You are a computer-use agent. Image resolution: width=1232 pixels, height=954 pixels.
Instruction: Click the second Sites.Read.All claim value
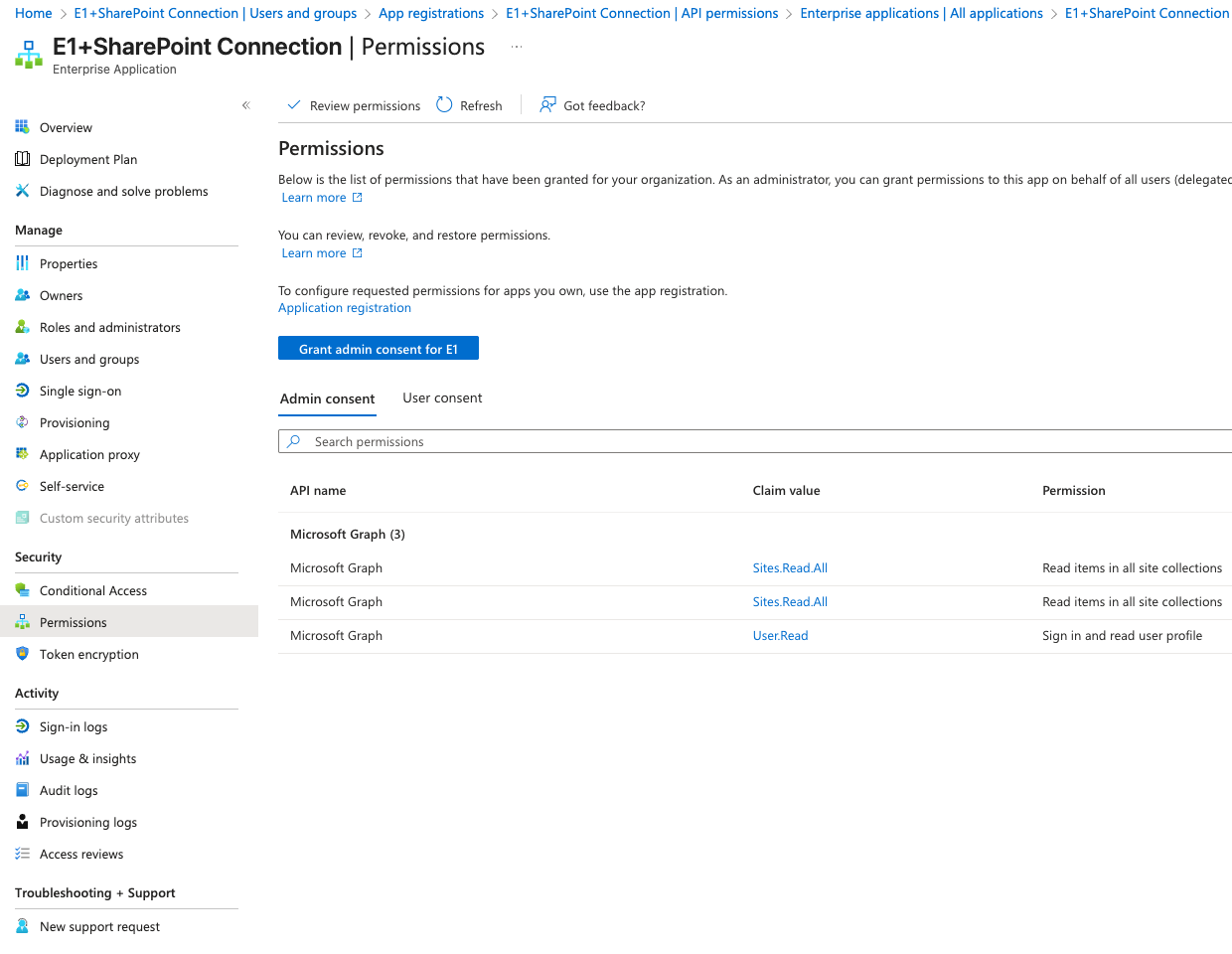tap(790, 602)
